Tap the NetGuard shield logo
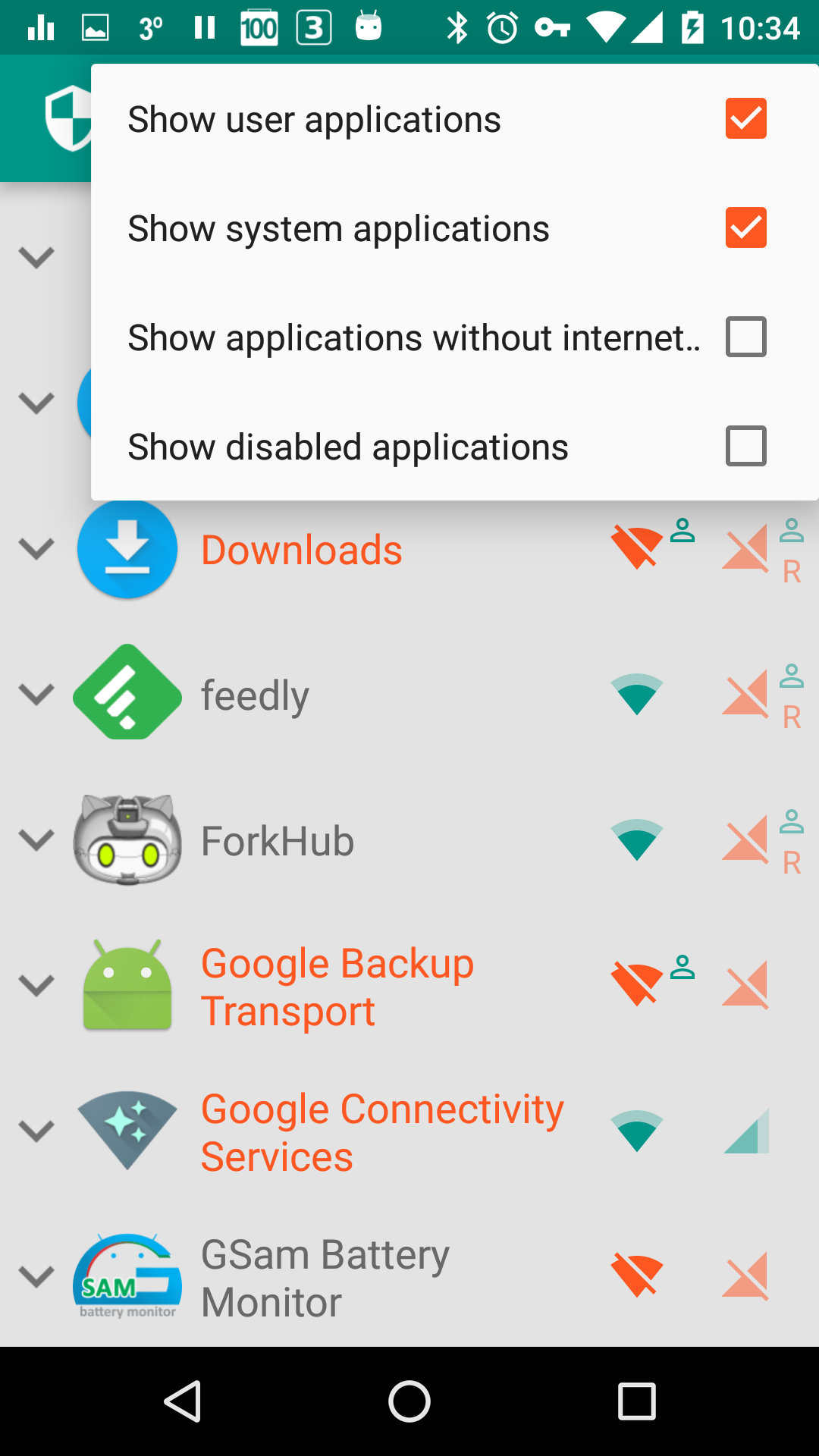 (68, 118)
